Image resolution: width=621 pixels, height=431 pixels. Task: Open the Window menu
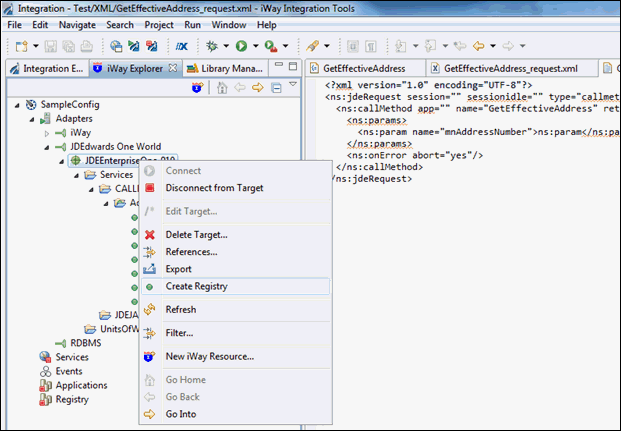click(x=229, y=25)
